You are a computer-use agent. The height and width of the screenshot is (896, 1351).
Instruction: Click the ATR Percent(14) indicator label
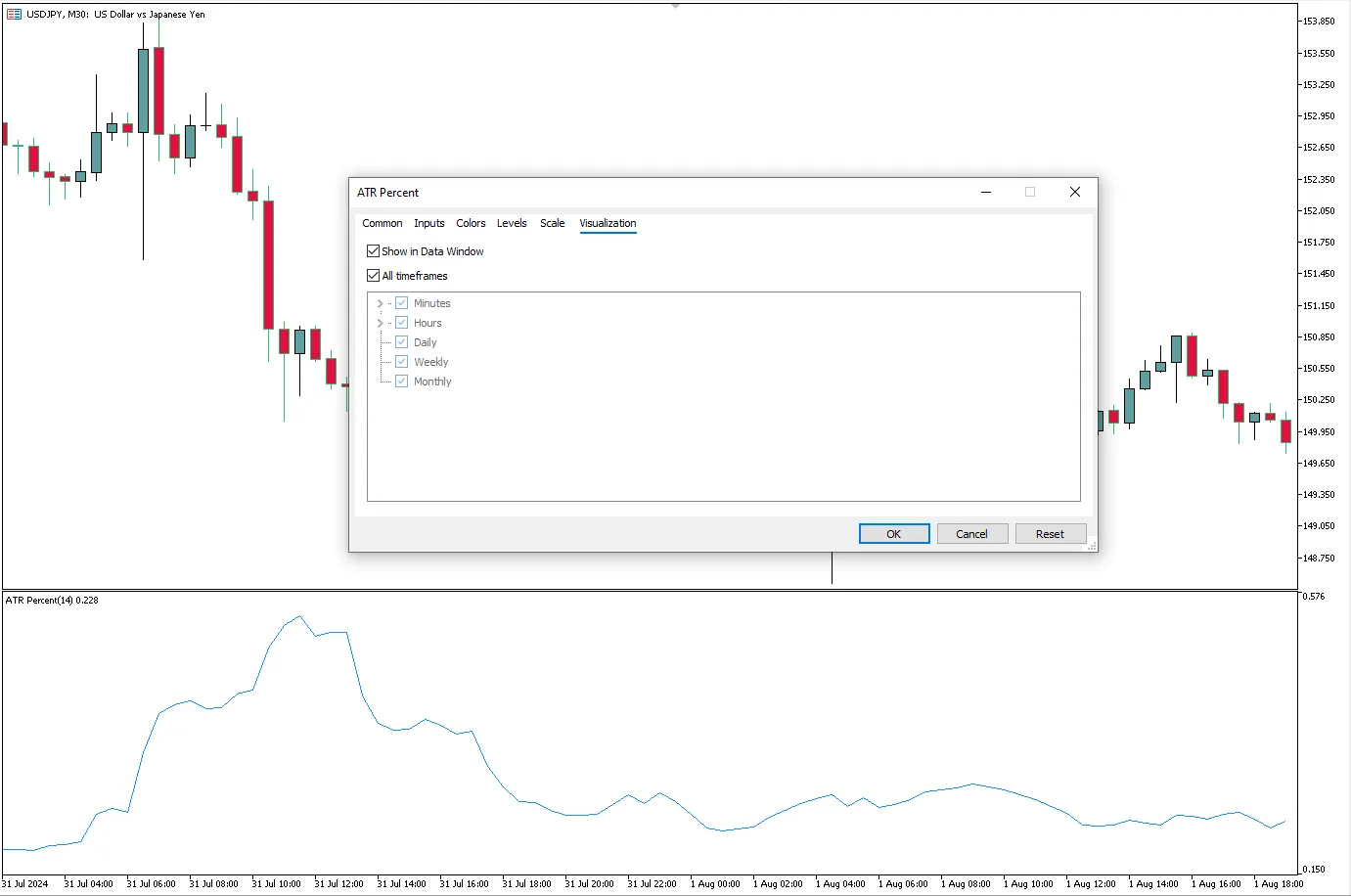tap(51, 600)
